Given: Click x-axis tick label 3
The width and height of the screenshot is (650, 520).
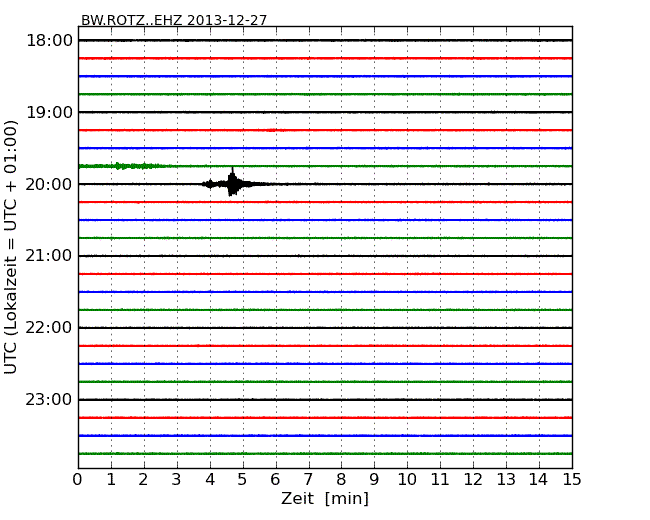Looking at the screenshot, I should click(177, 479).
